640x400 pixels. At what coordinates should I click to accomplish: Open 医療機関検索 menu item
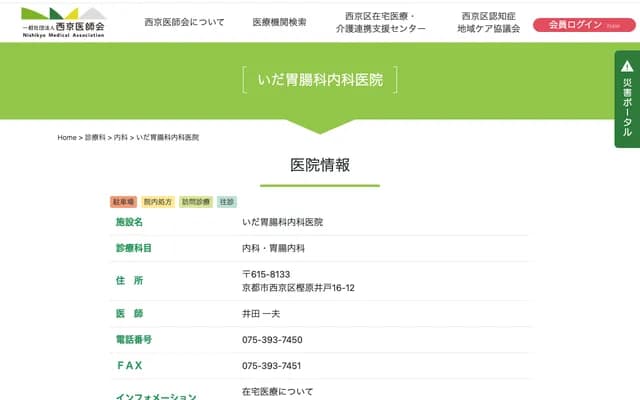tap(279, 22)
